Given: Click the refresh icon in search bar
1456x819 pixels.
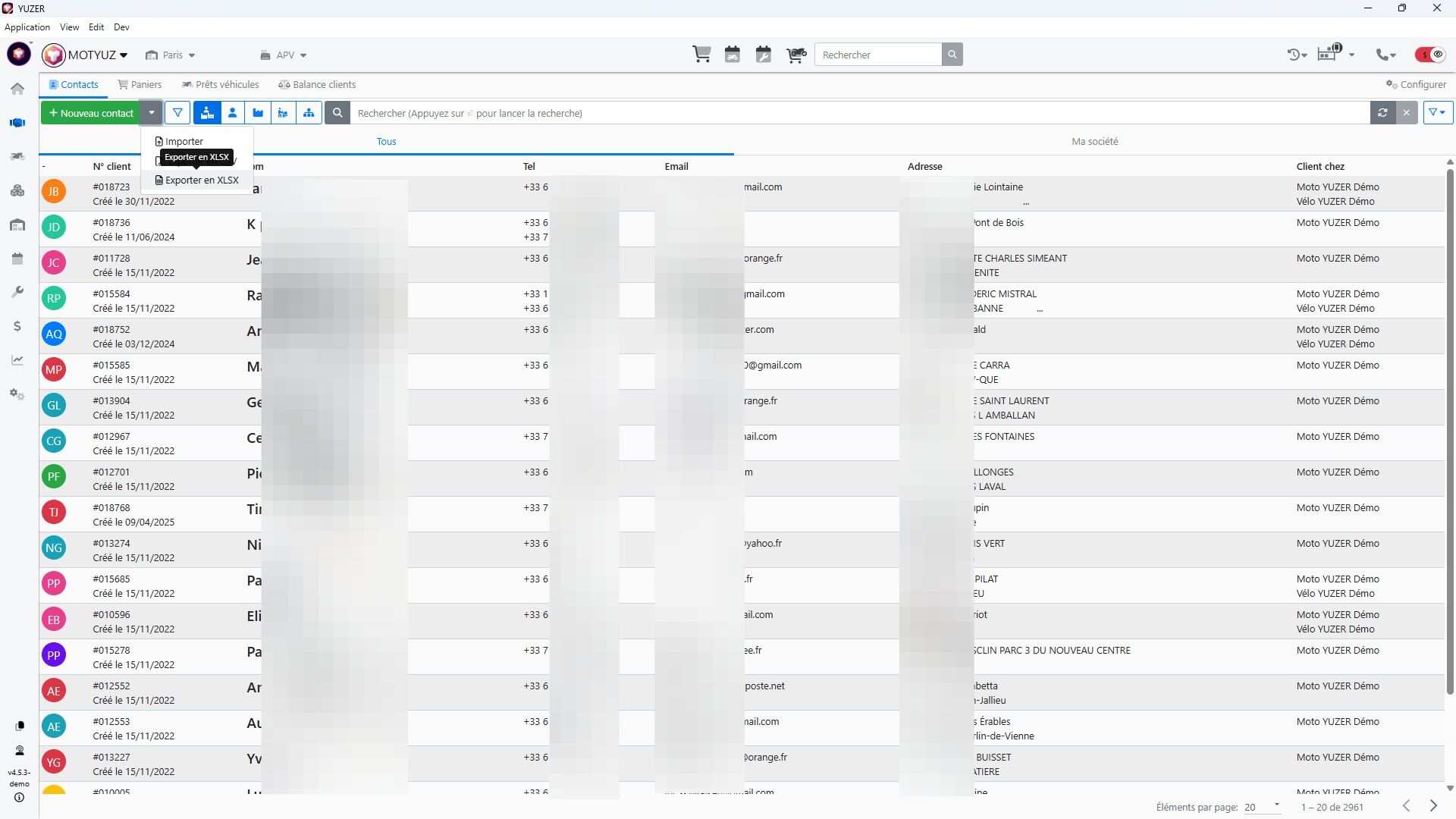Looking at the screenshot, I should pos(1382,113).
